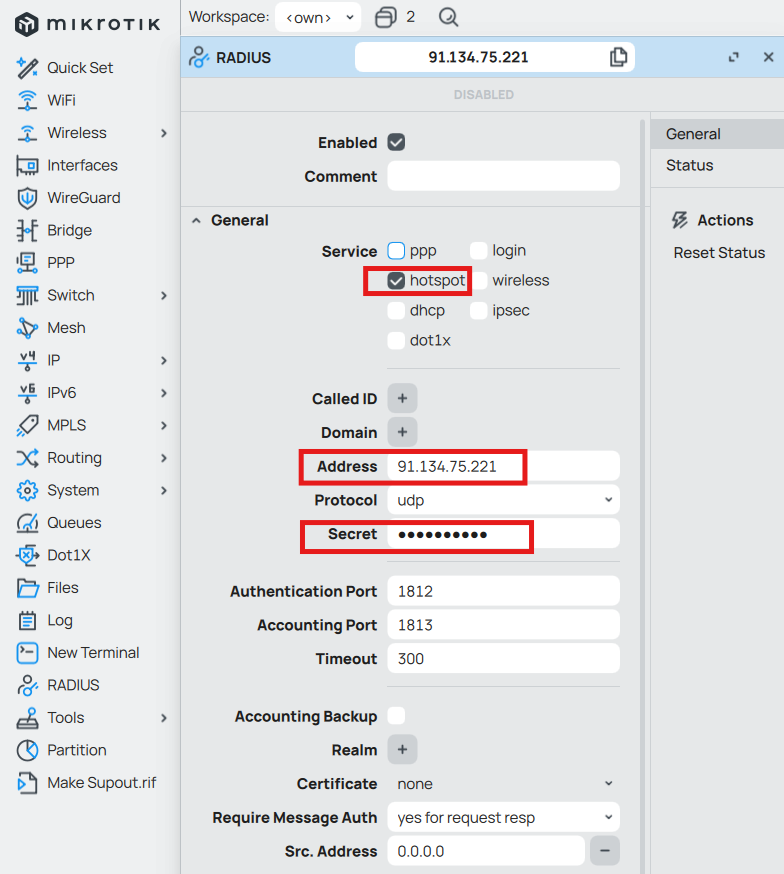The height and width of the screenshot is (874, 784).
Task: Copy the 91.134.75.221 title value
Action: pyautogui.click(x=618, y=57)
